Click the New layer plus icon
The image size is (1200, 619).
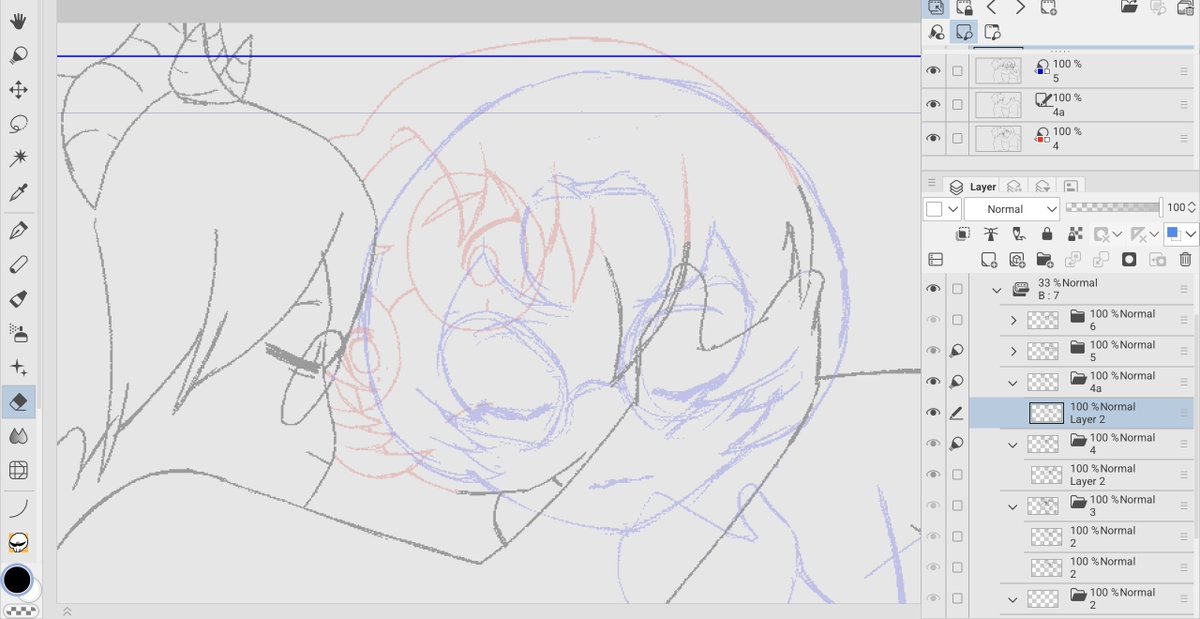(988, 260)
